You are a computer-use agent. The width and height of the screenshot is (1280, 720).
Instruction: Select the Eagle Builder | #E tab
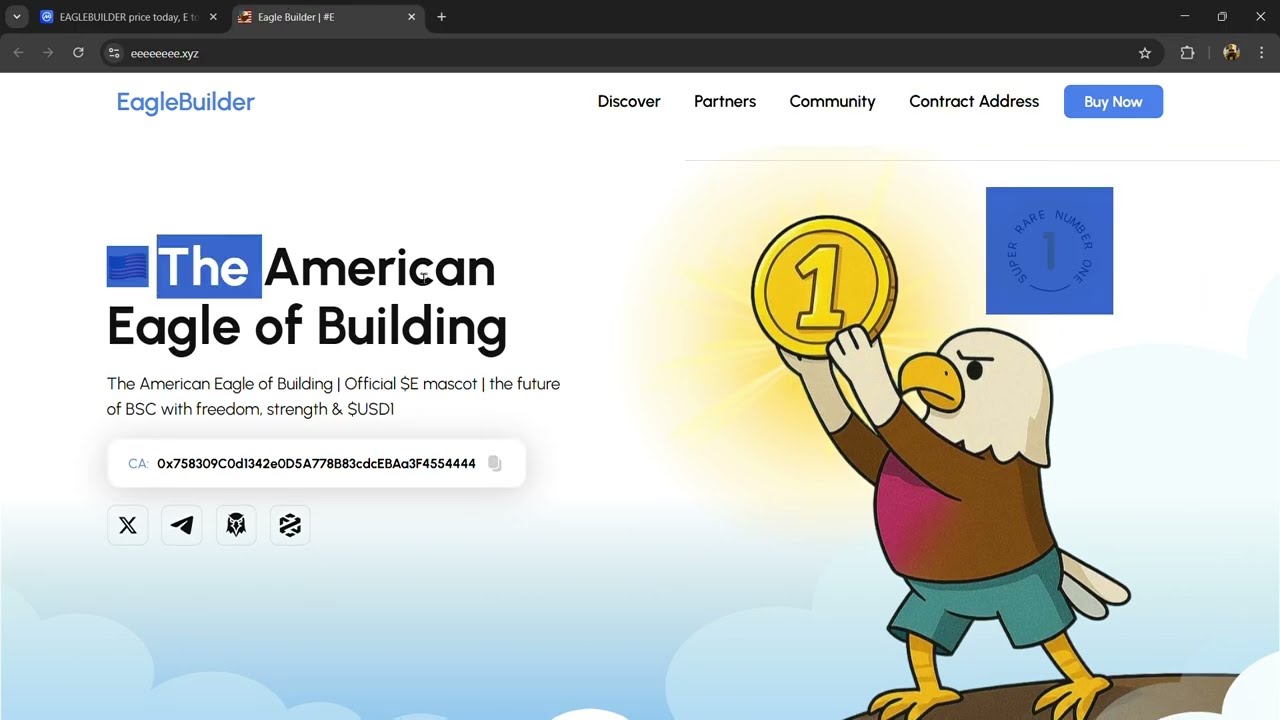coord(327,17)
